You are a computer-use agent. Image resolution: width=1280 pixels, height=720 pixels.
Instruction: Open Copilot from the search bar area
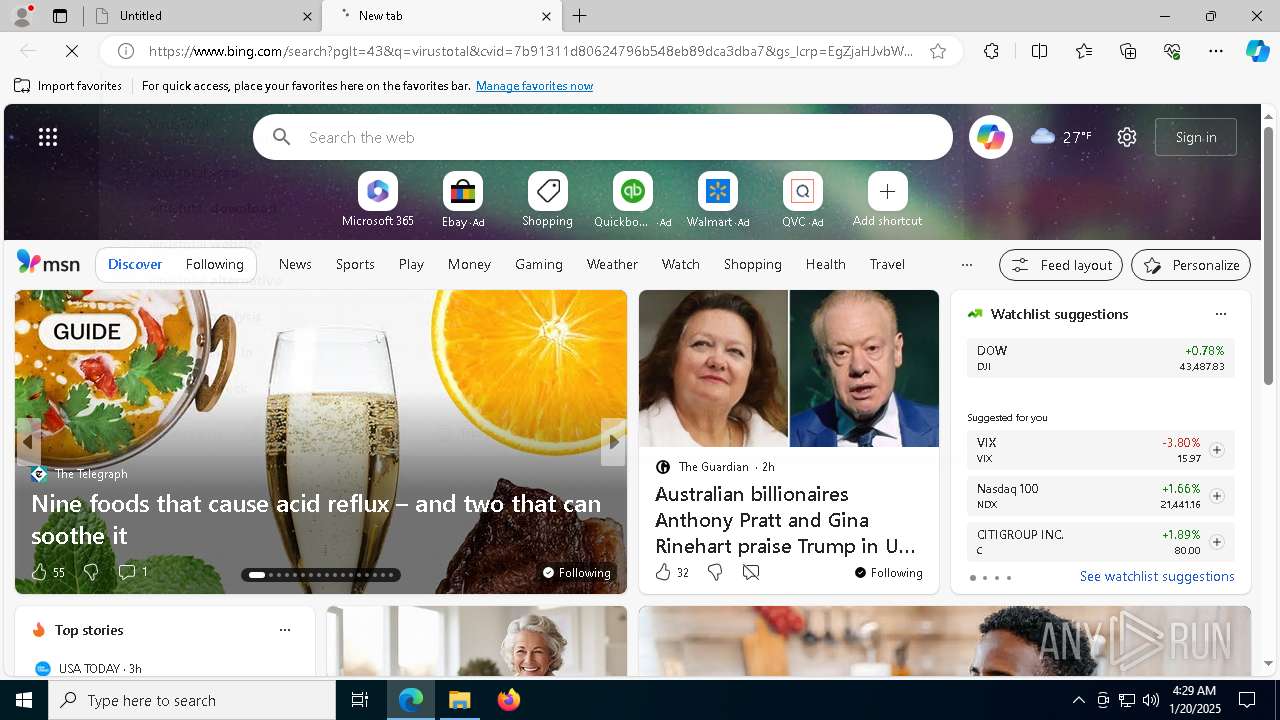pyautogui.click(x=990, y=137)
